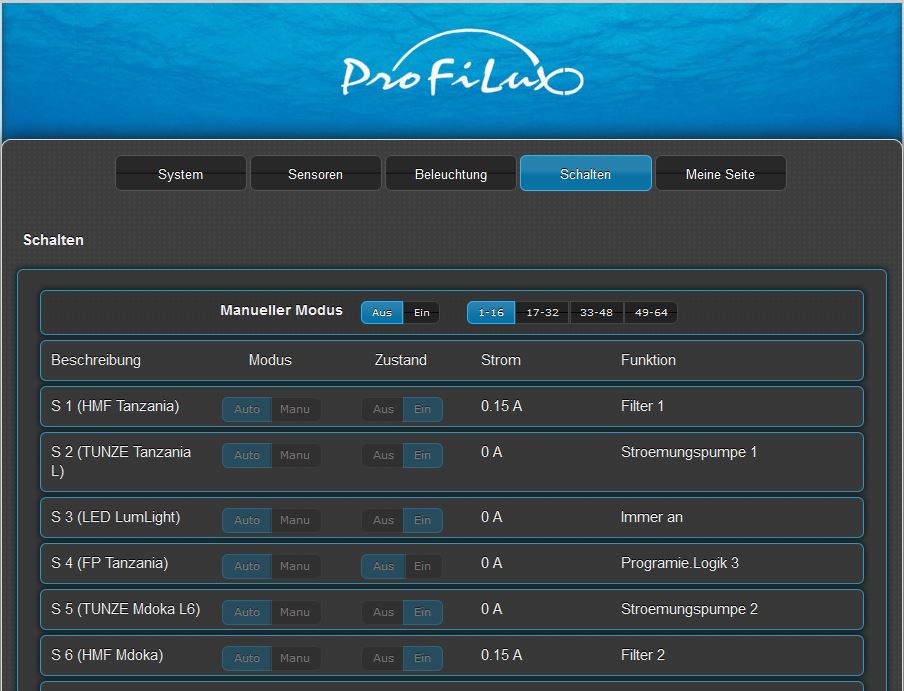The width and height of the screenshot is (904, 691).
Task: Turn S 4 FP Tanzania state to Ein
Action: click(423, 566)
